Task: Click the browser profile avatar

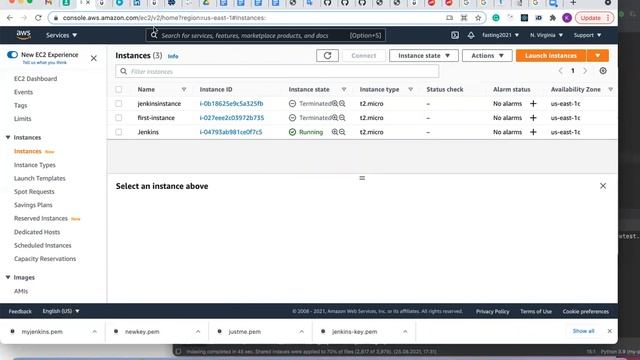Action: [567, 18]
